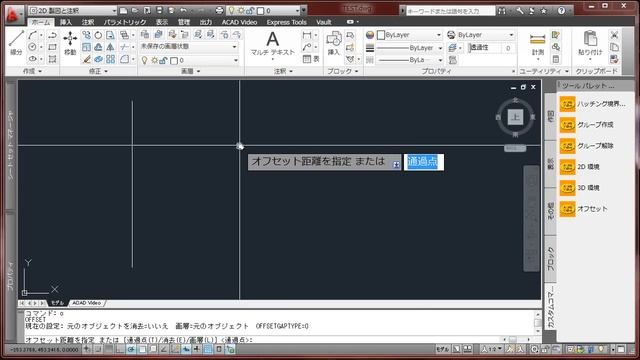Screen dimensions: 640x360
Task: Click the array tool icon
Action: (110, 59)
